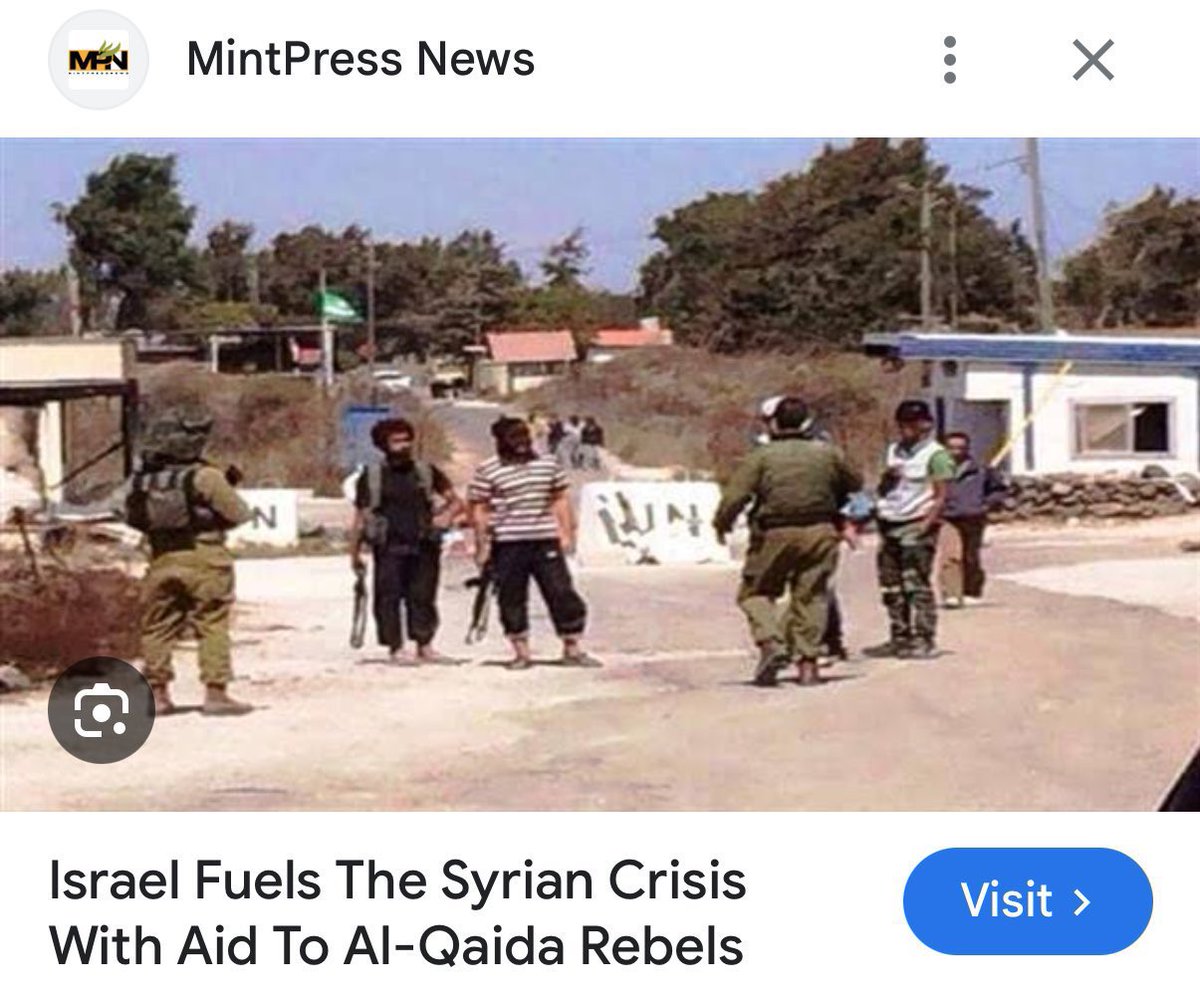Open the Israel Fuels The Syrian Crisis headline
The height and width of the screenshot is (1003, 1200).
point(398,914)
